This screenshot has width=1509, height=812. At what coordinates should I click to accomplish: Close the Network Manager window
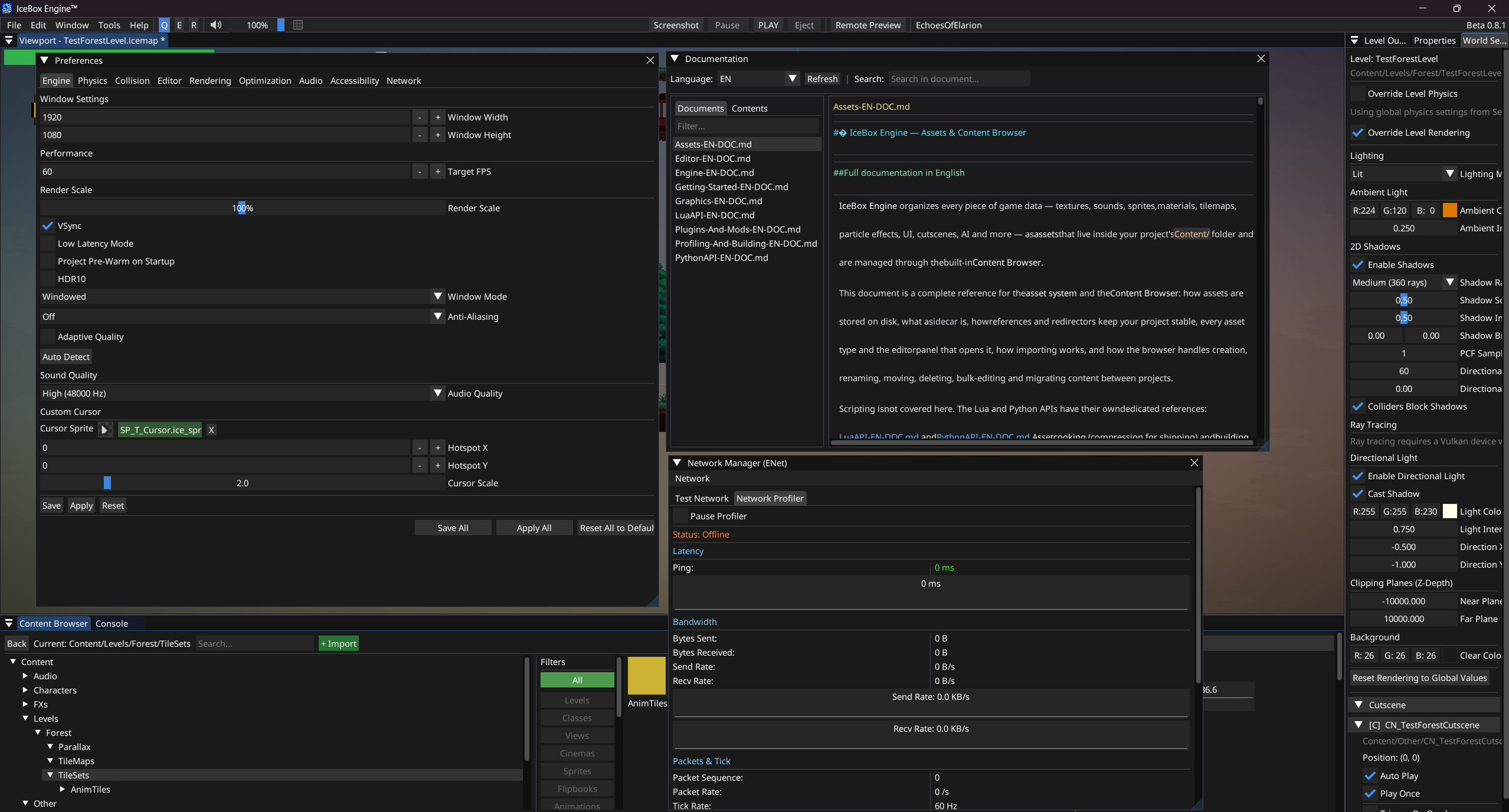pos(1194,463)
